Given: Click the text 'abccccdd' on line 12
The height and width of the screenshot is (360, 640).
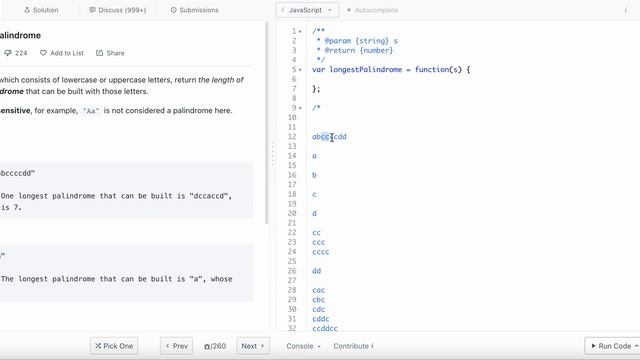Looking at the screenshot, I should point(329,137).
